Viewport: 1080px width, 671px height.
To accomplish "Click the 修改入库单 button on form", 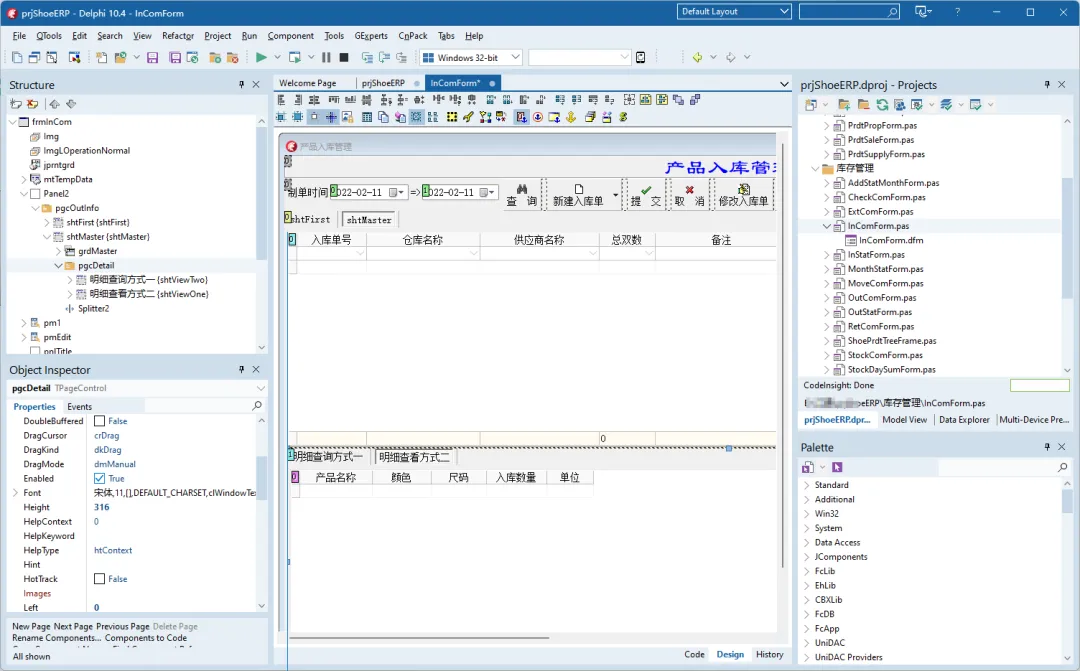I will click(743, 194).
